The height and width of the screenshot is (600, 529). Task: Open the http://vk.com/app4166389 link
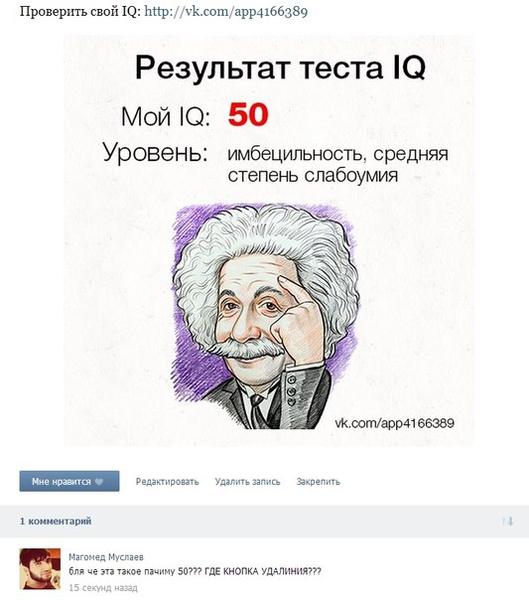[x=226, y=12]
